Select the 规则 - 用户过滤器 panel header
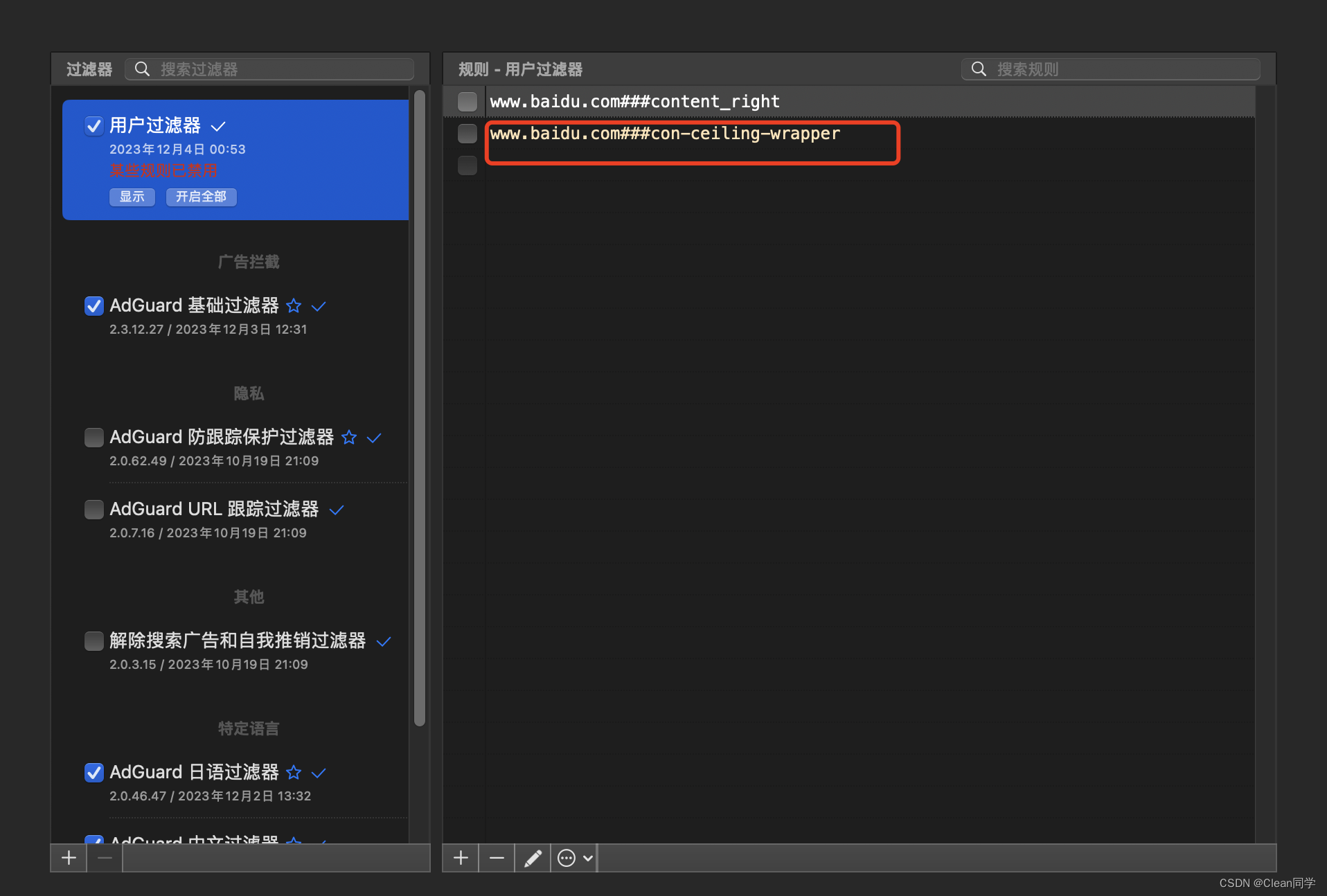The width and height of the screenshot is (1327, 896). tap(520, 69)
